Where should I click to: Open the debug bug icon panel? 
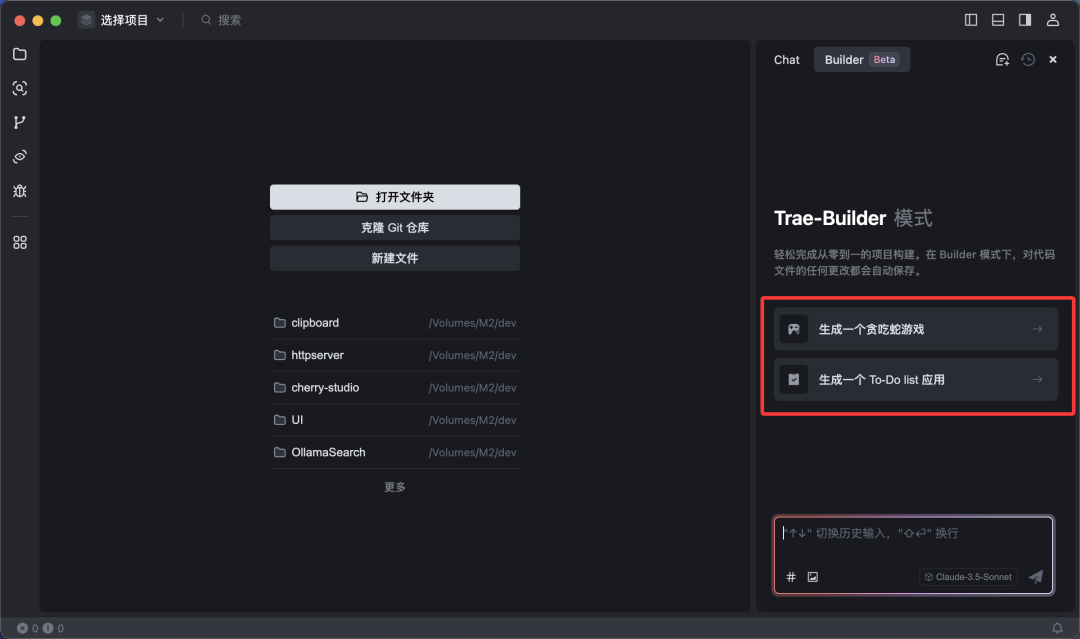[20, 190]
